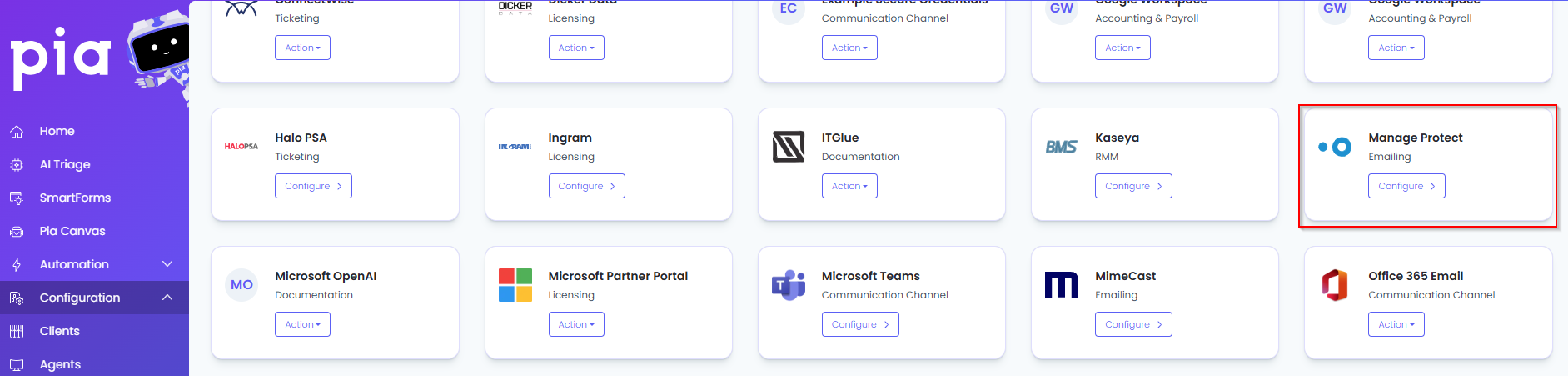Open Clients in the sidebar
Viewport: 1568px width, 376px height.
60,331
